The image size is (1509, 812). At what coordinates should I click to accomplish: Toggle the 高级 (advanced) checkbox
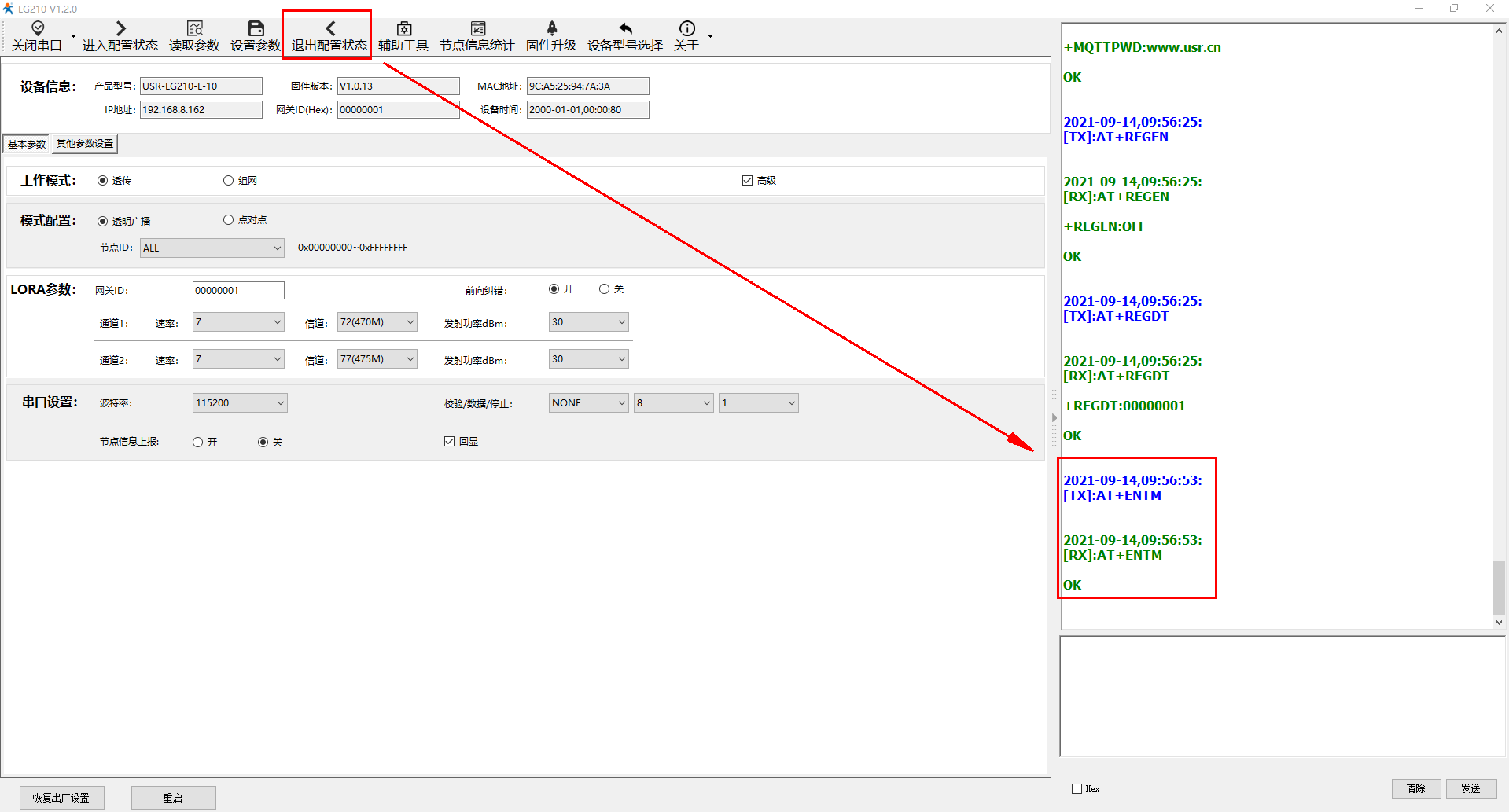click(x=747, y=181)
